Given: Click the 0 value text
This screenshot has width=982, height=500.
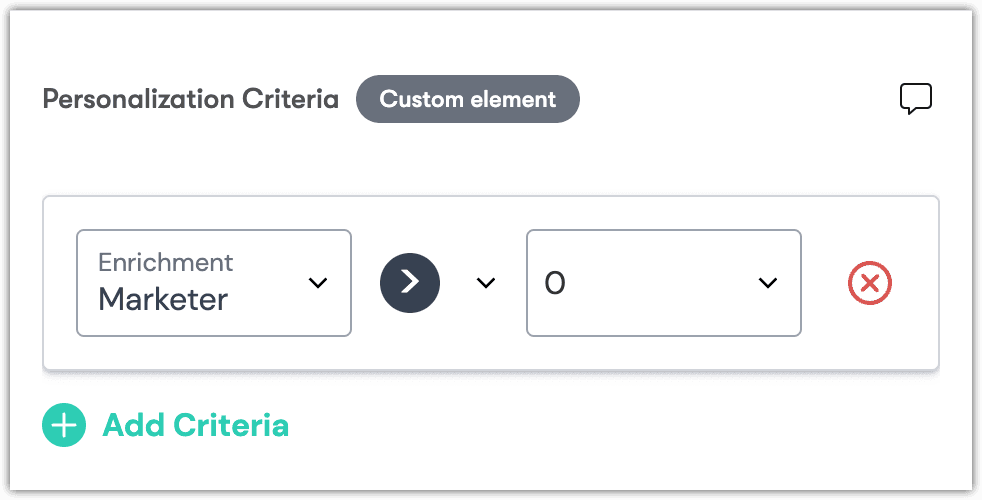Looking at the screenshot, I should coord(554,283).
